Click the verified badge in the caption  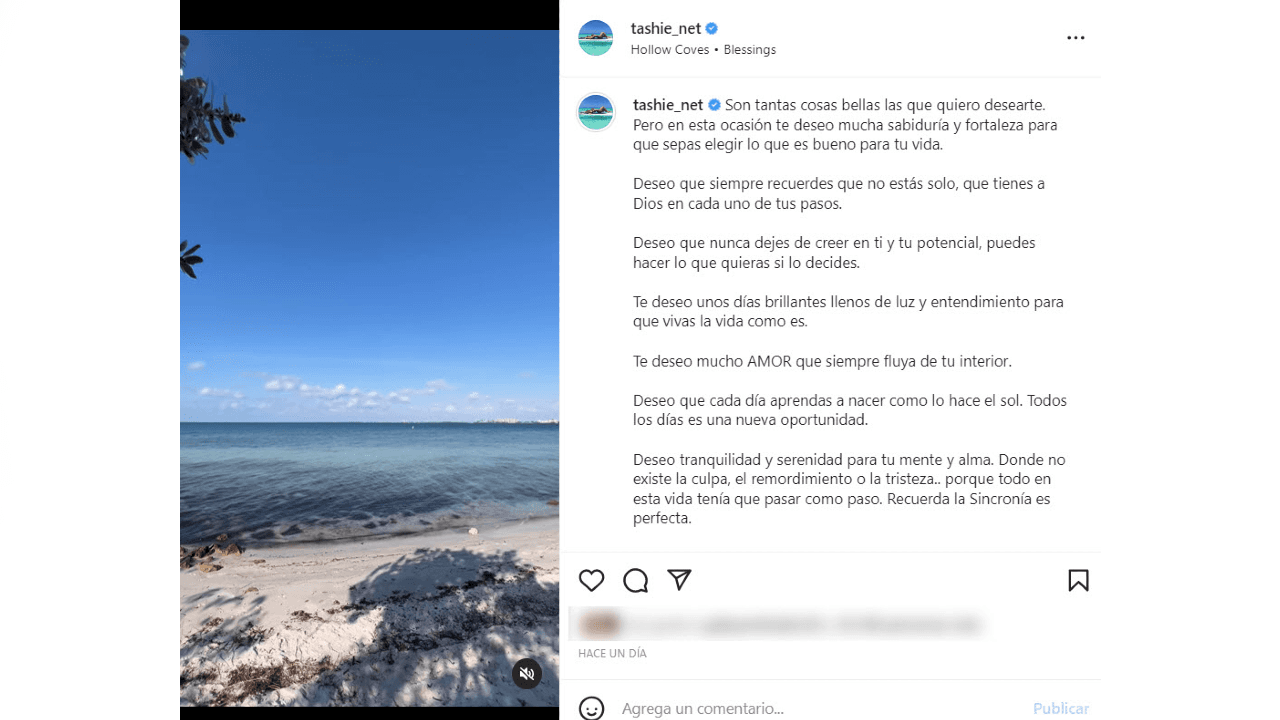714,105
